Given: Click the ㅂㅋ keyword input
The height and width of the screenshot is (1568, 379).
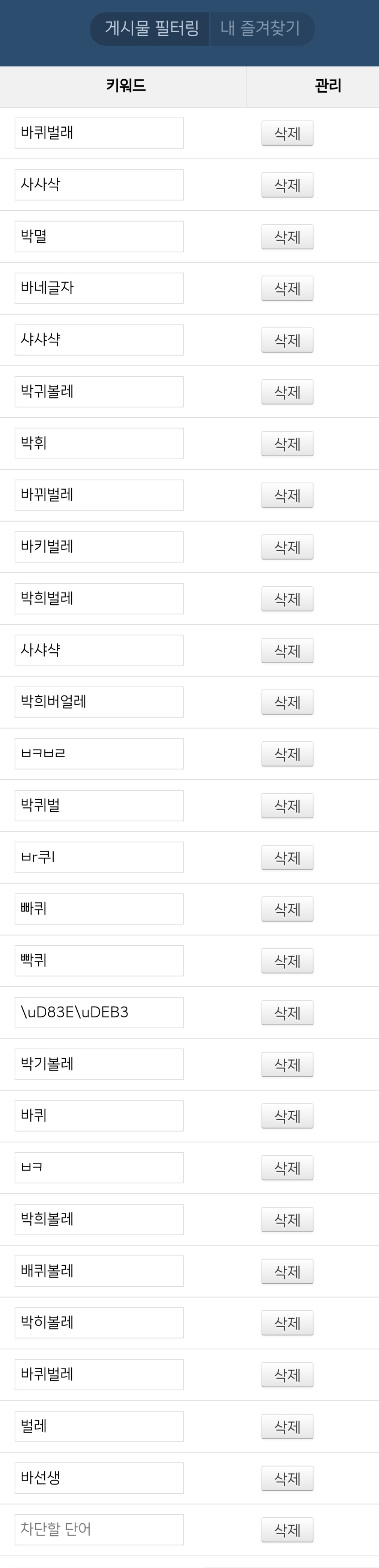Looking at the screenshot, I should 99,1168.
